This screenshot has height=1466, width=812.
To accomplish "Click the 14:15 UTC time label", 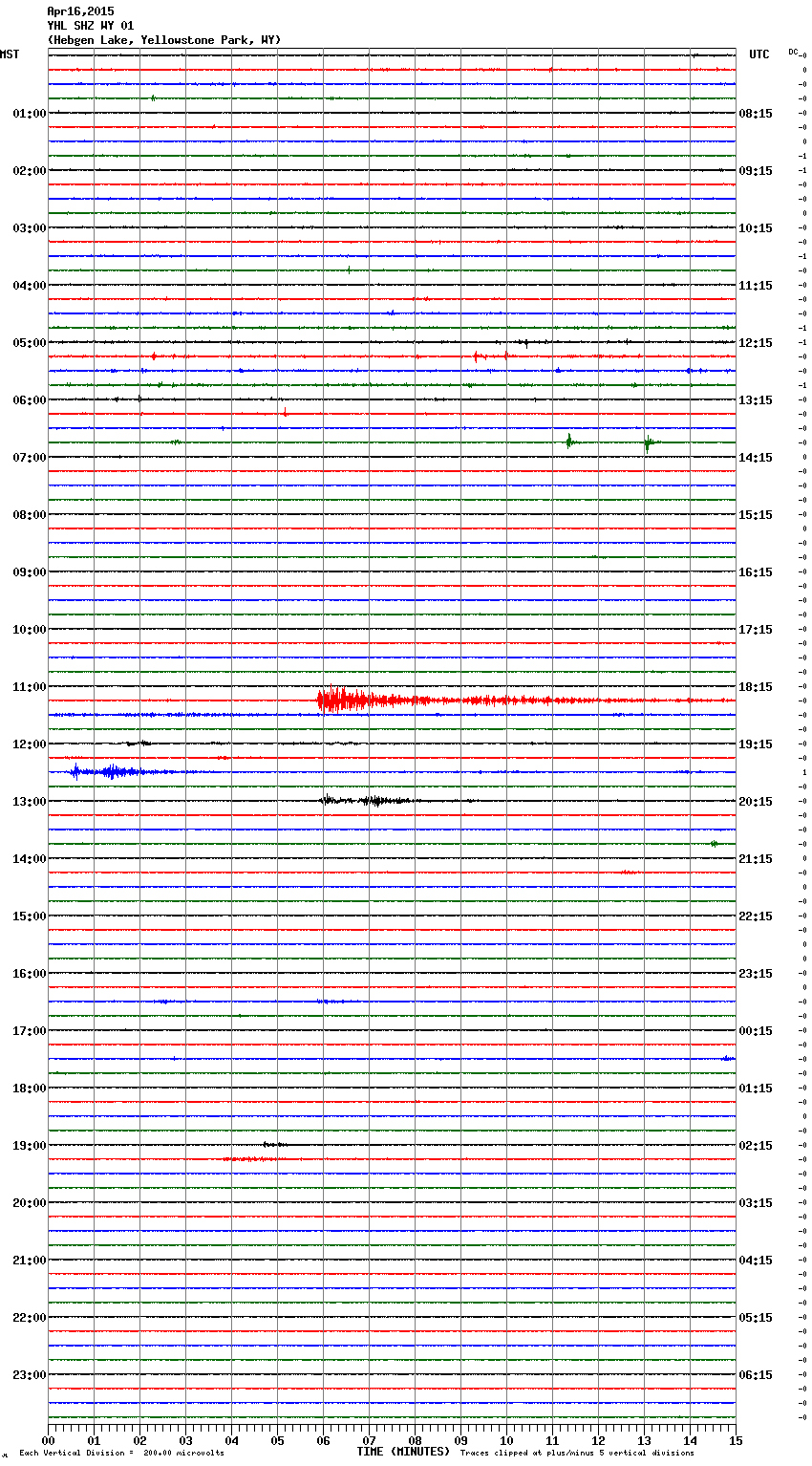I will click(756, 458).
